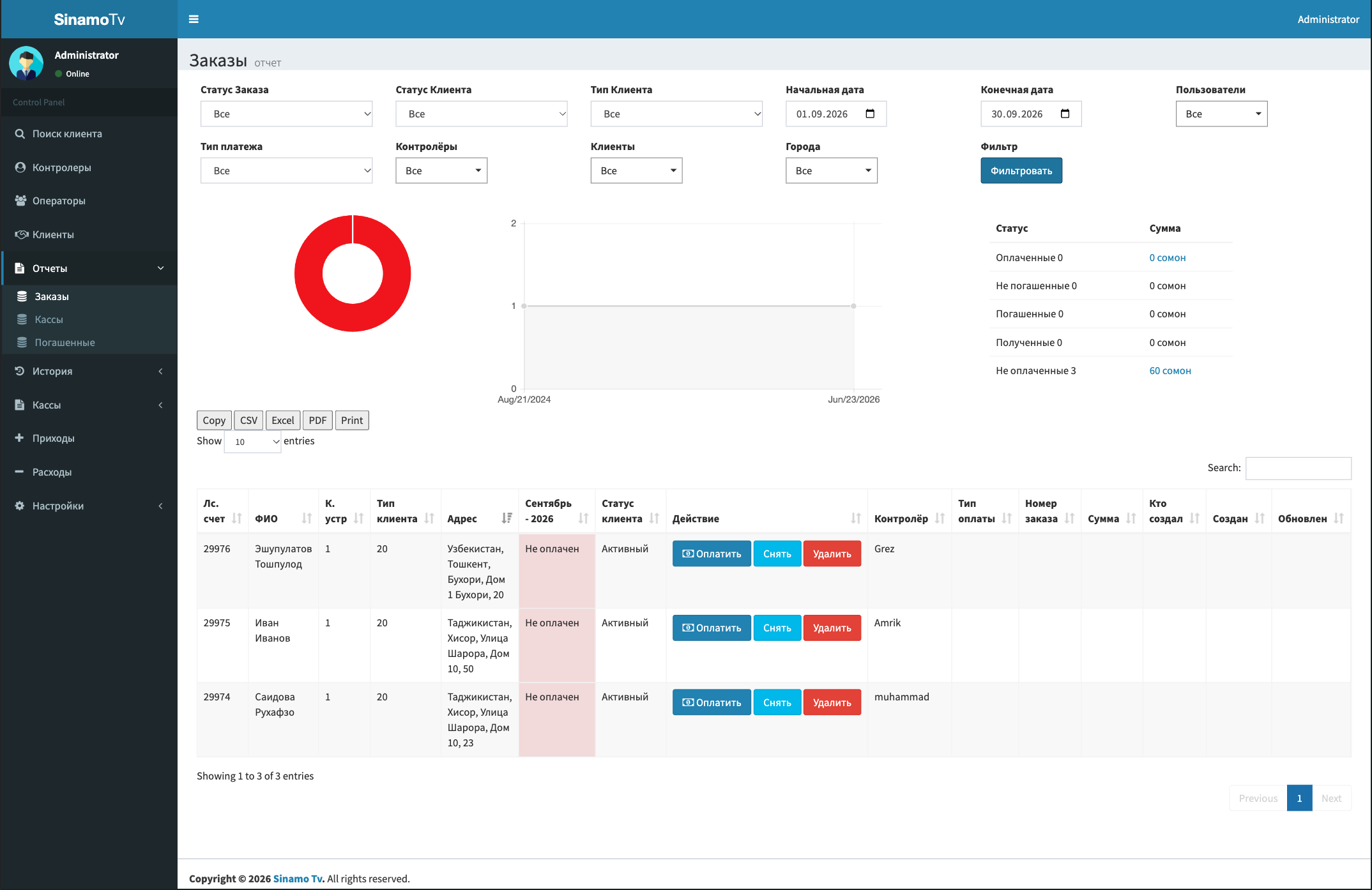Open the Тип платежа dropdown
1372x890 pixels.
tap(286, 170)
